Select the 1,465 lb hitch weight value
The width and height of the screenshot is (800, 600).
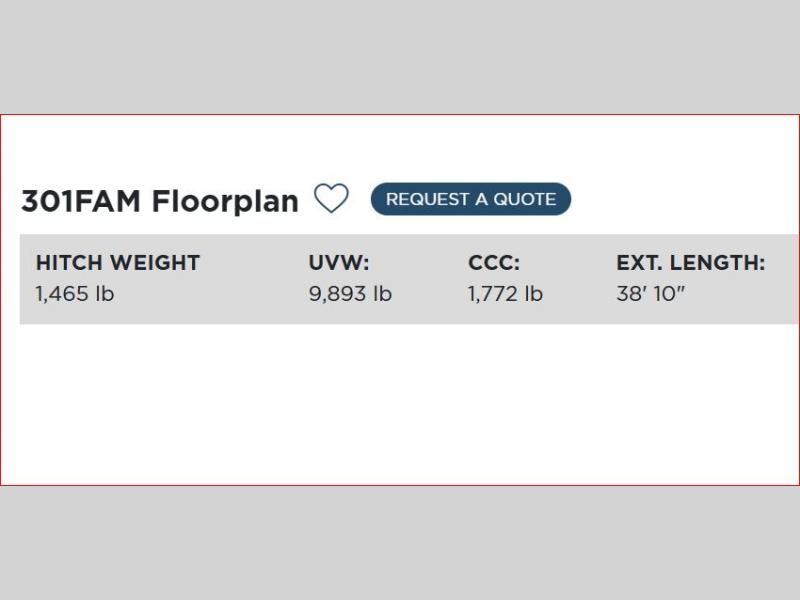coord(75,294)
